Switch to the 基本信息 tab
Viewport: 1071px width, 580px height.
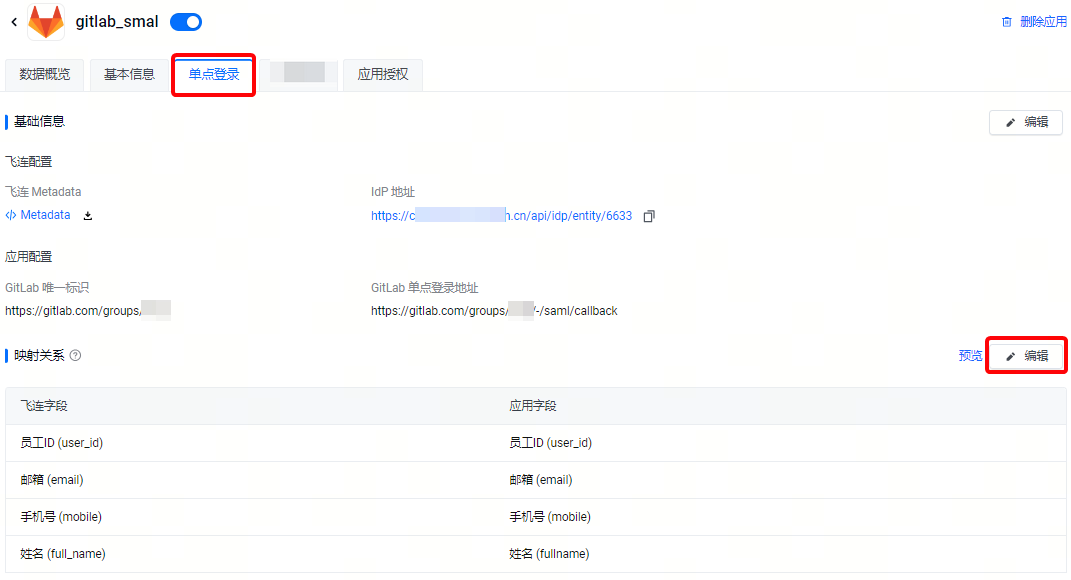(x=129, y=74)
